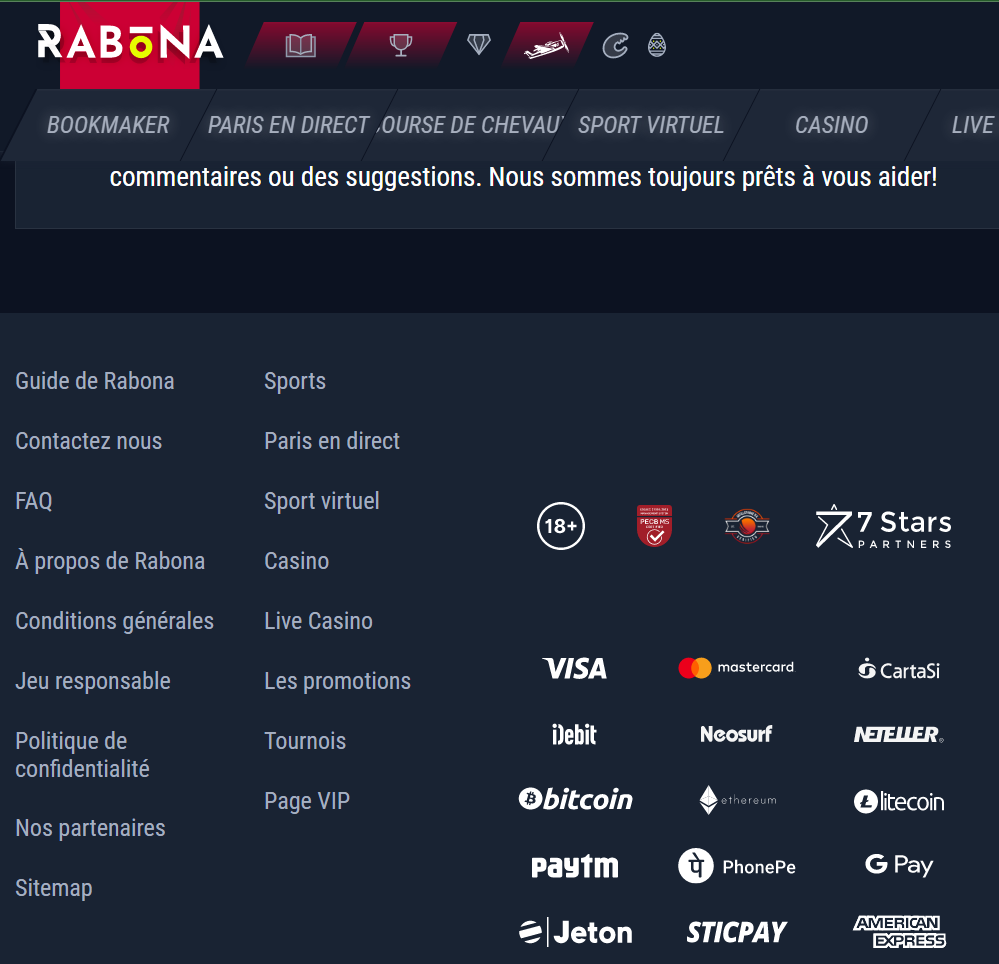Click the 18+ age restriction badge

(561, 526)
